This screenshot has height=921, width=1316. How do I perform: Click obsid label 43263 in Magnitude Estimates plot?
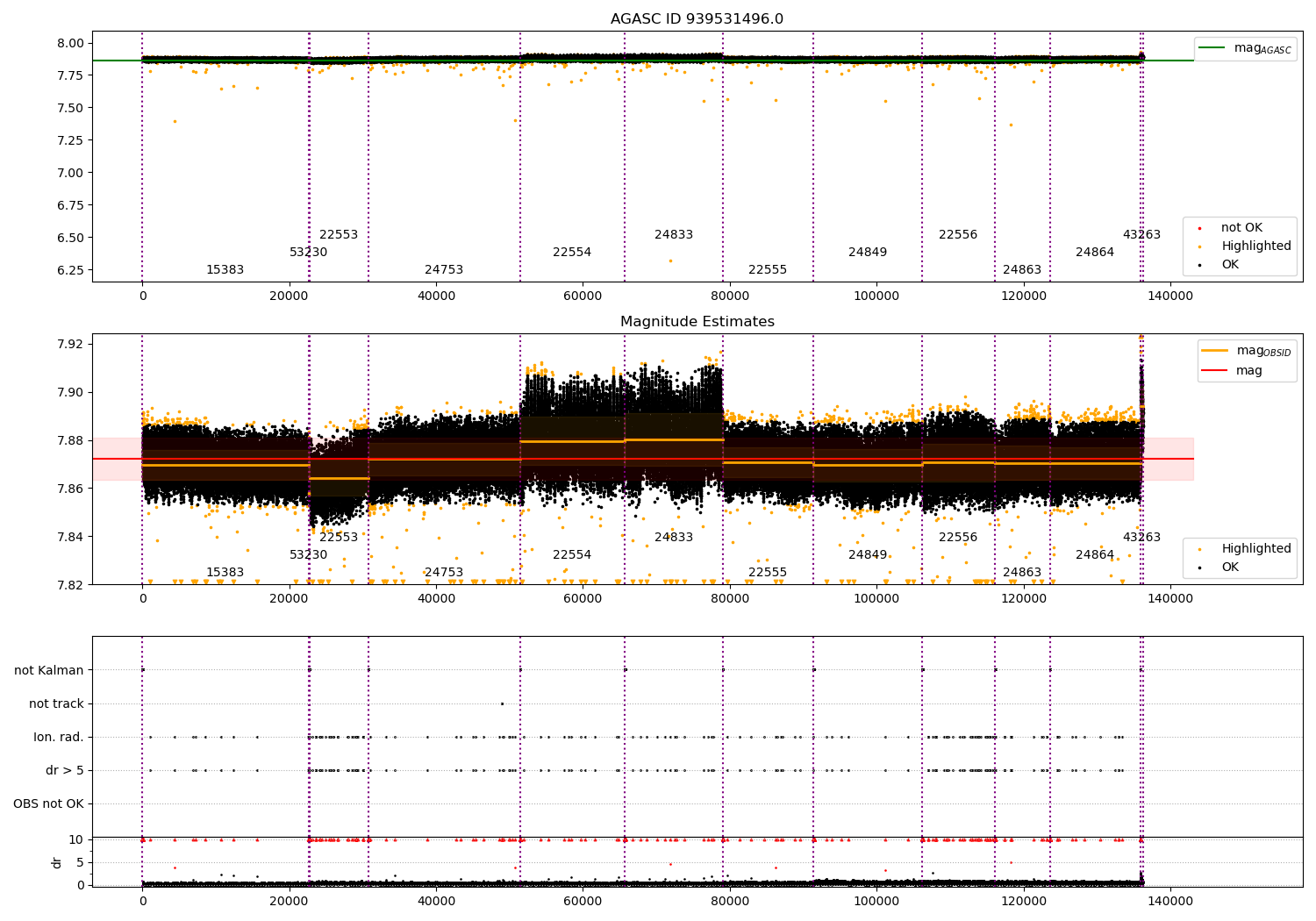point(1141,538)
